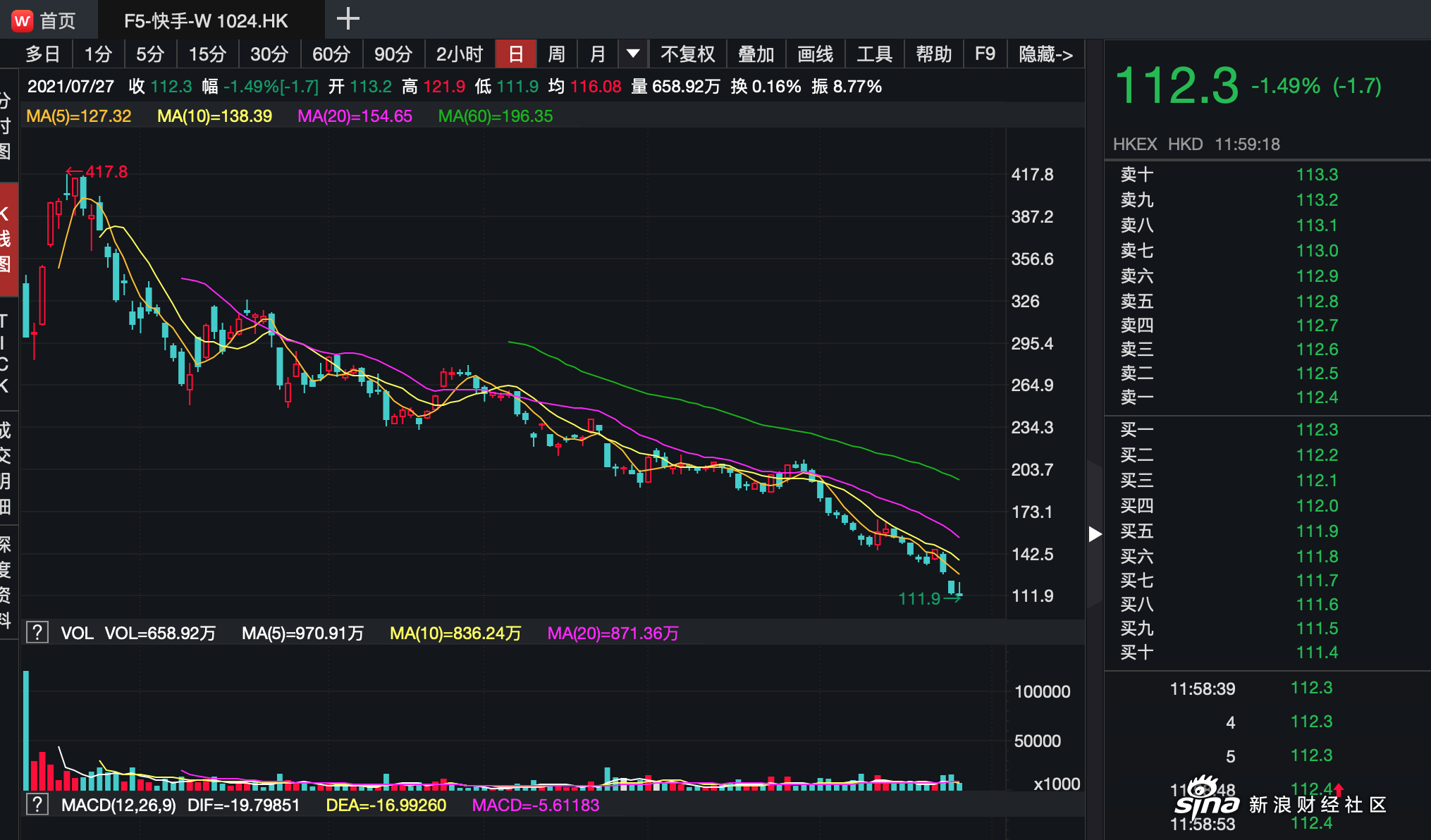This screenshot has width=1431, height=840.
Task: Click the 振 8.77% amplitude value
Action: tap(846, 87)
